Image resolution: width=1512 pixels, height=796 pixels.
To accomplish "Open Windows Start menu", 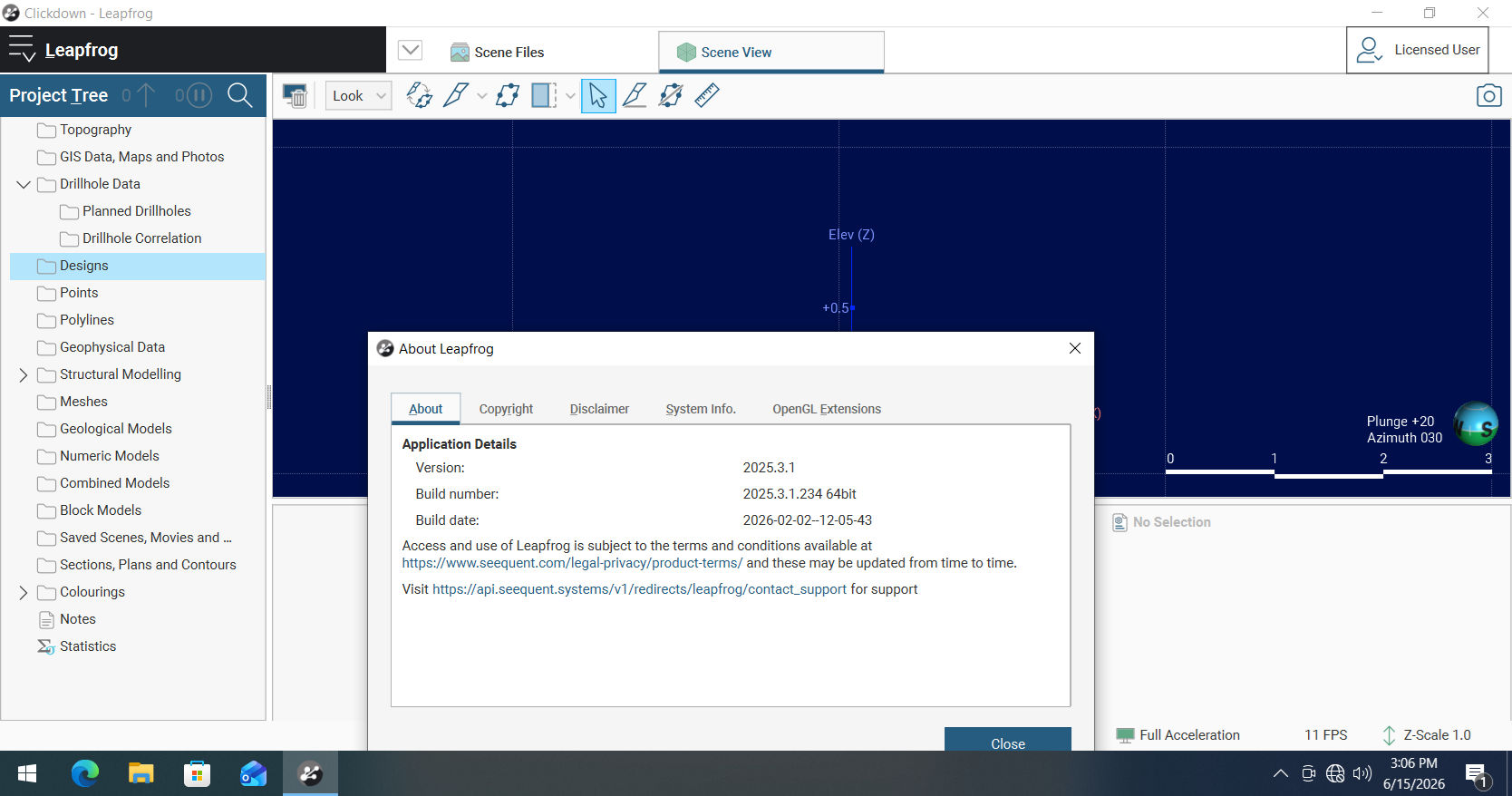I will click(27, 773).
